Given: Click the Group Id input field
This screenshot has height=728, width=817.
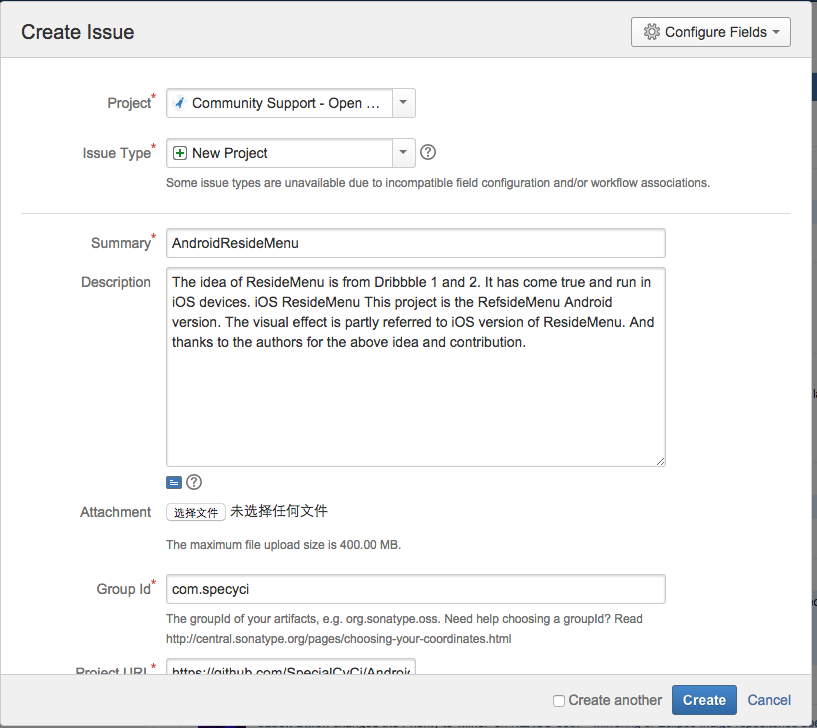Looking at the screenshot, I should 415,589.
